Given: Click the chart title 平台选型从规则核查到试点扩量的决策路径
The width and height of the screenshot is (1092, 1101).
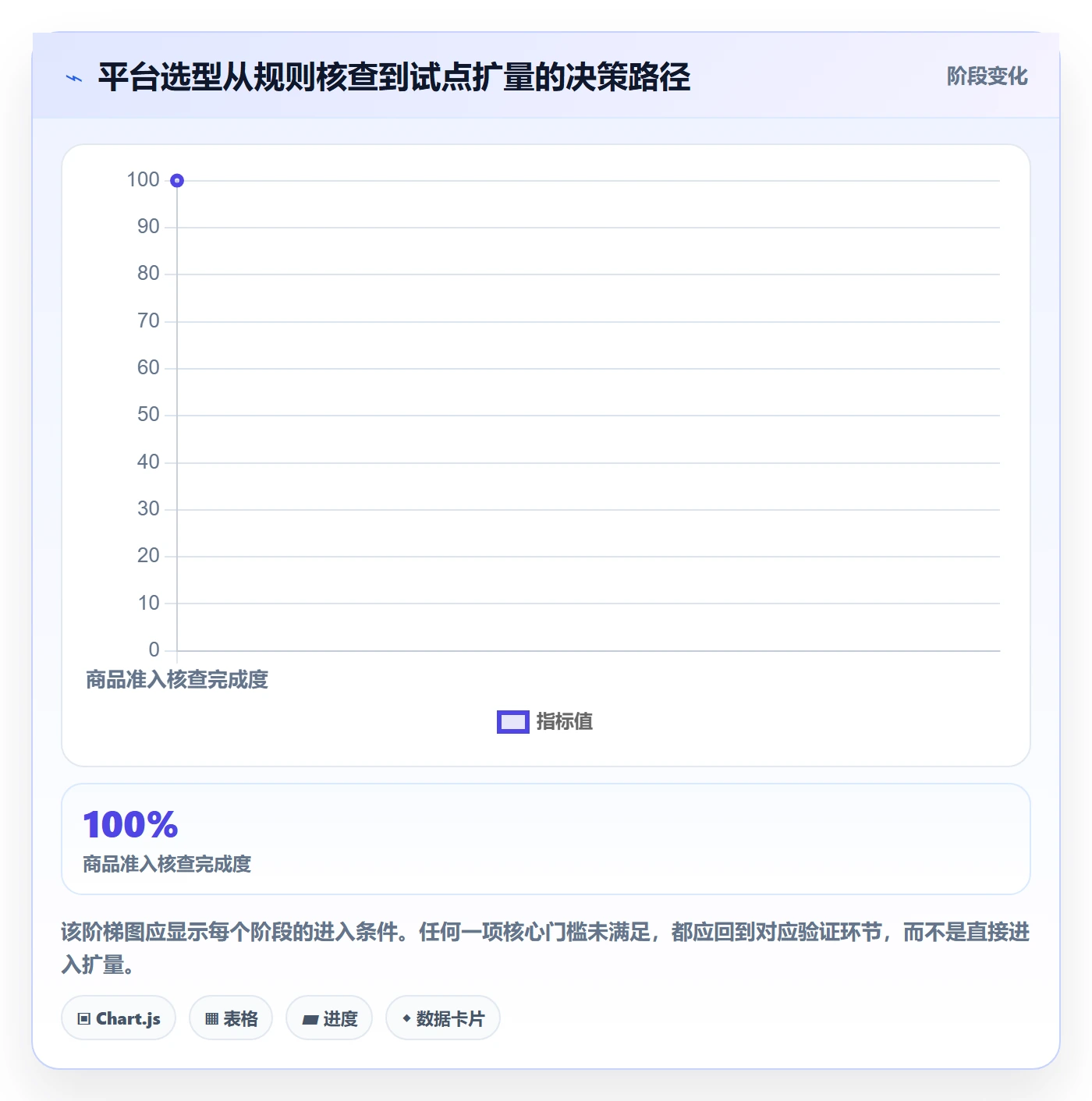Looking at the screenshot, I should (394, 77).
